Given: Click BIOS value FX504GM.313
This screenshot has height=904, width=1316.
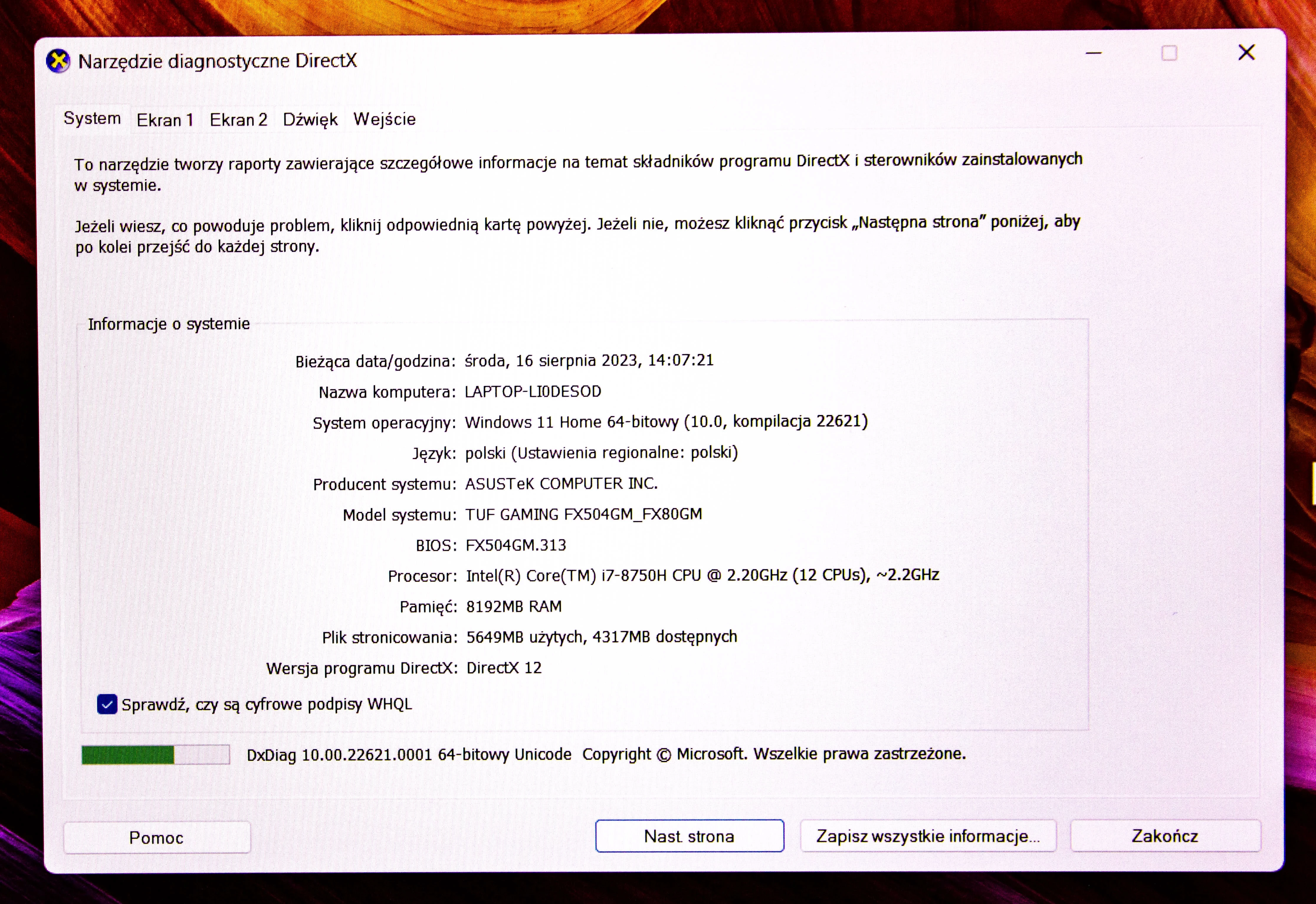Looking at the screenshot, I should click(x=516, y=545).
